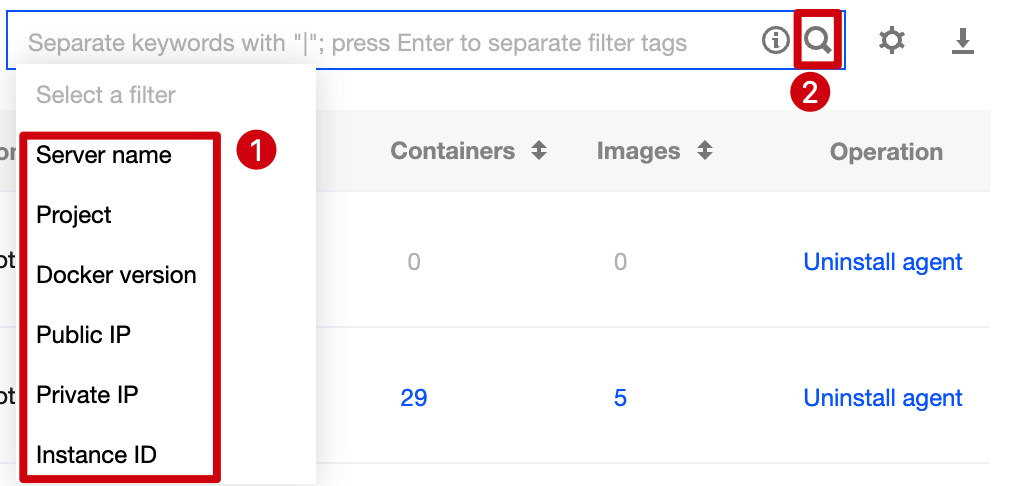Viewport: 1012px width, 486px height.
Task: Click Uninstall agent in second row
Action: coord(883,398)
